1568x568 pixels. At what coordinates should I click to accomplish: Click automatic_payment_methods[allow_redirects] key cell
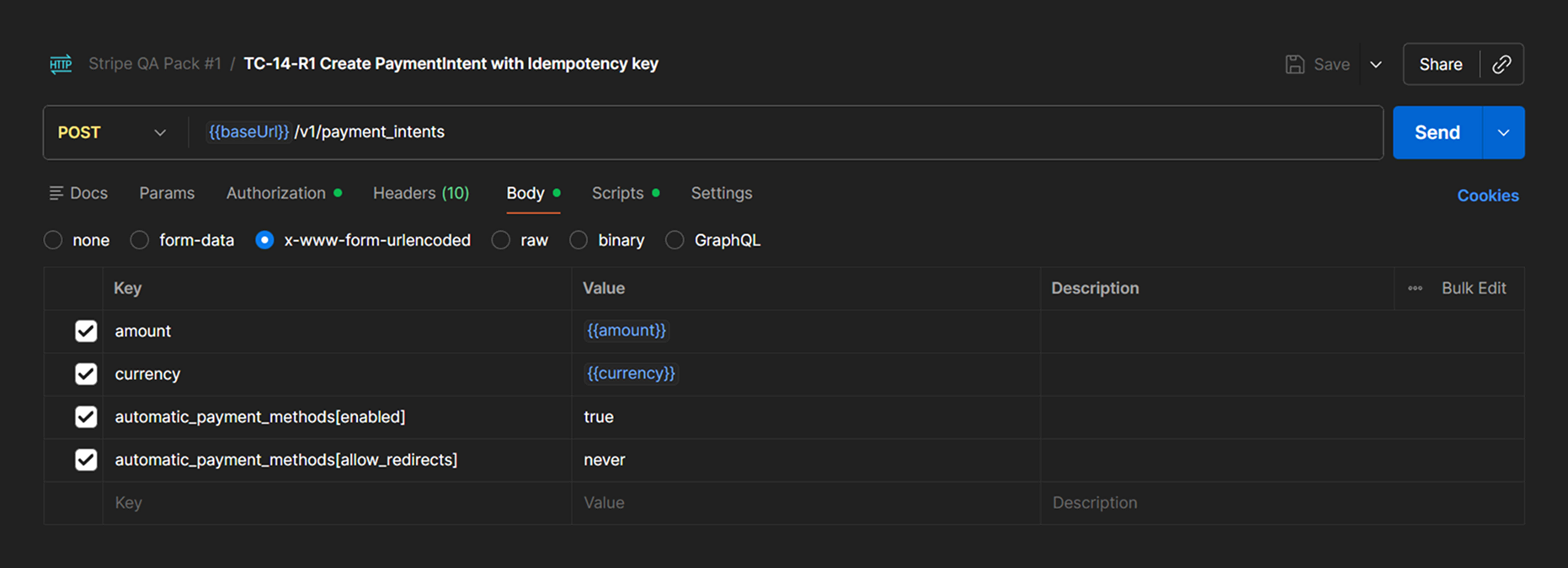pyautogui.click(x=337, y=460)
